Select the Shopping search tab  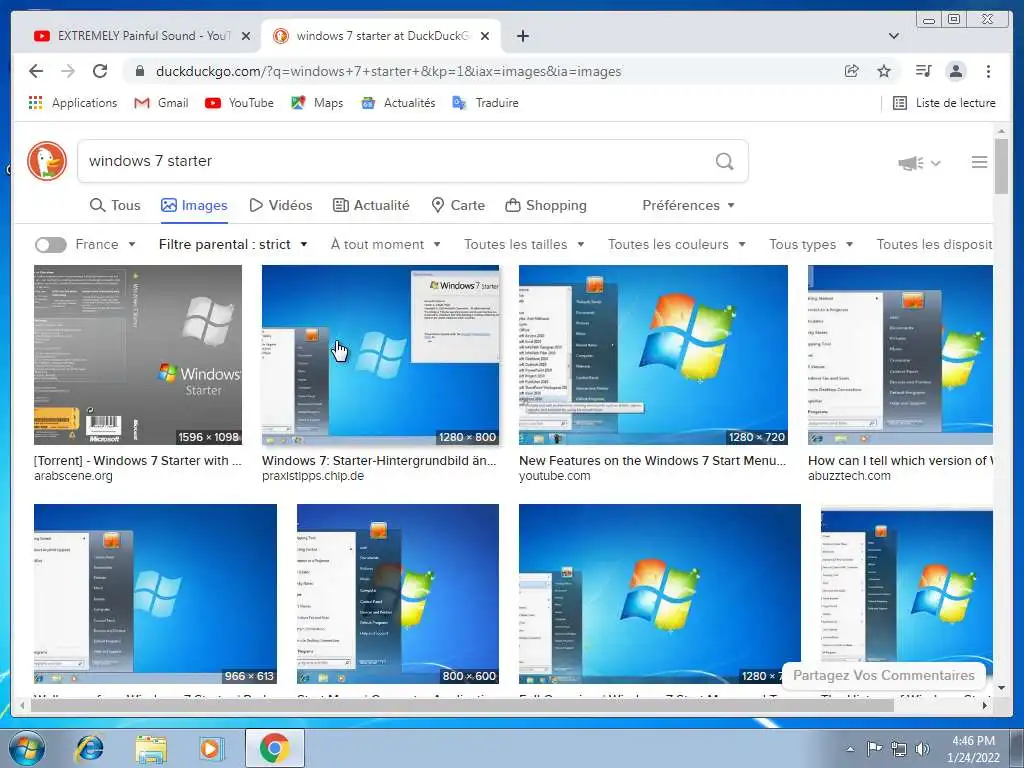(x=546, y=205)
